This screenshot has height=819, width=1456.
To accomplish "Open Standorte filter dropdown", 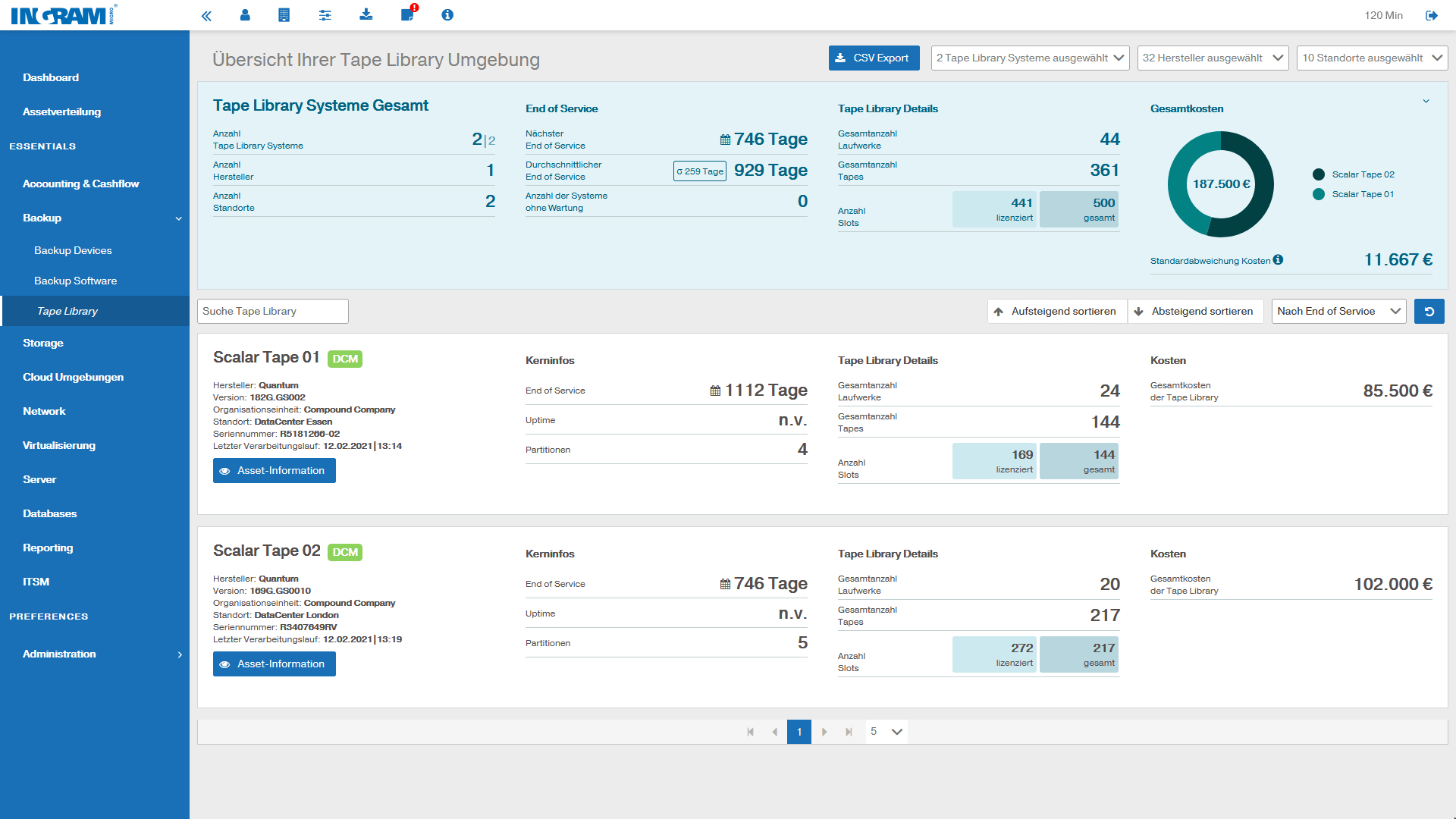I will click(x=1373, y=58).
